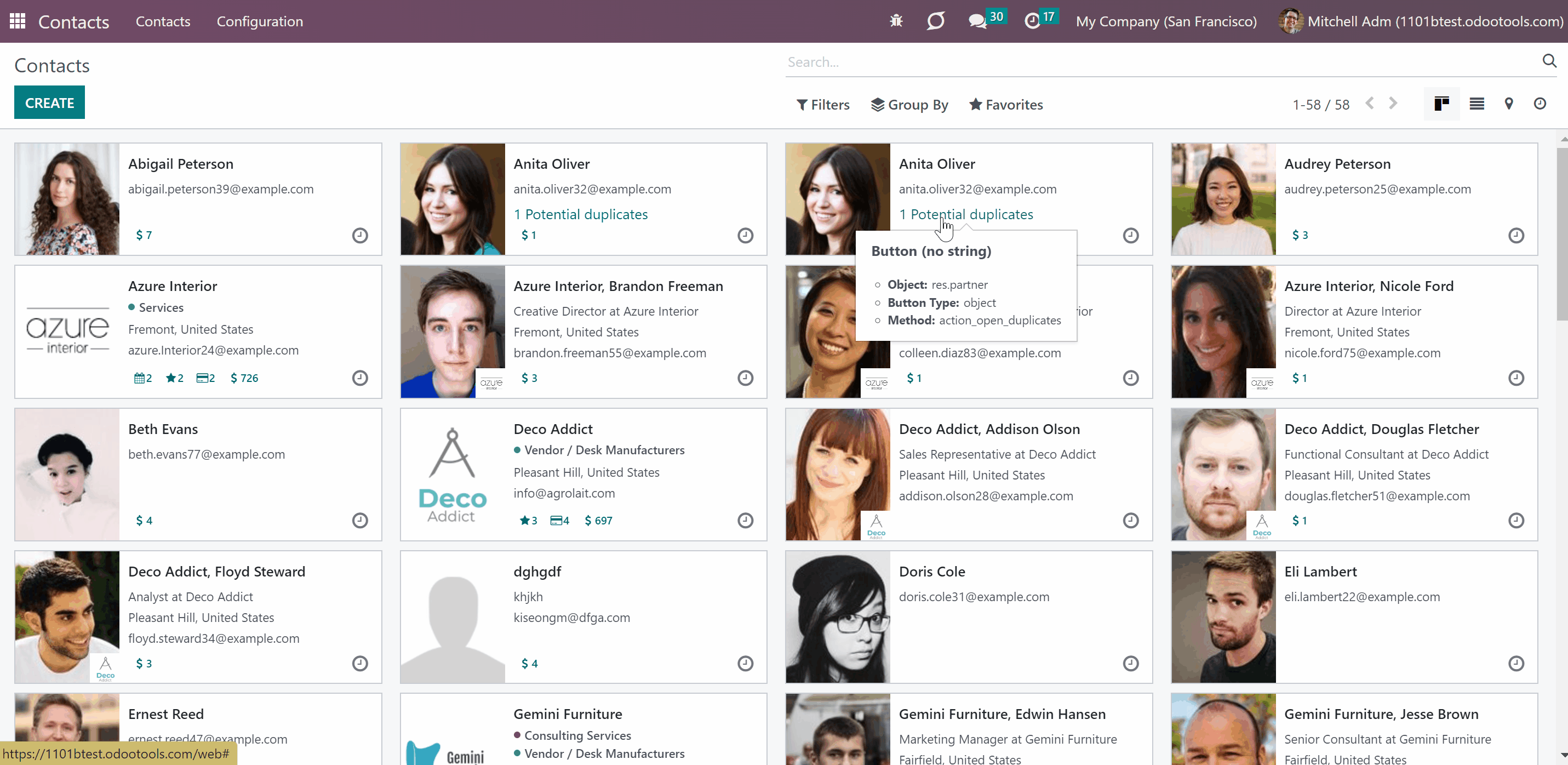Open Azure Interior company logo
The height and width of the screenshot is (765, 1568).
[67, 332]
